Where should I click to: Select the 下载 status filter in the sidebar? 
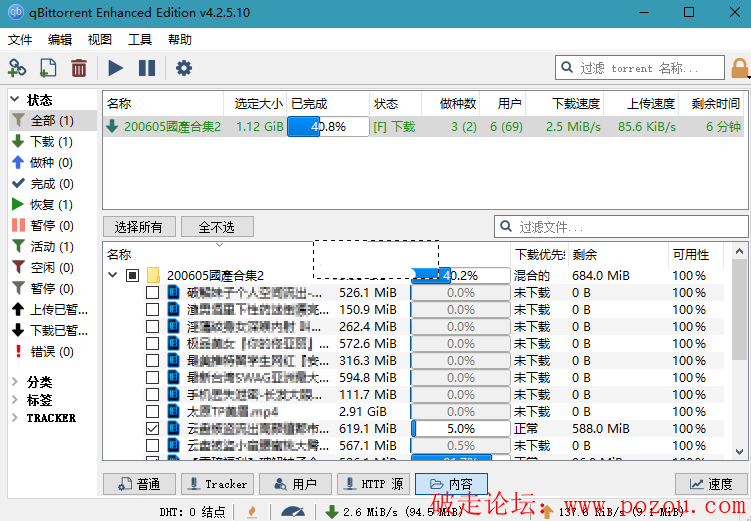tap(40, 142)
